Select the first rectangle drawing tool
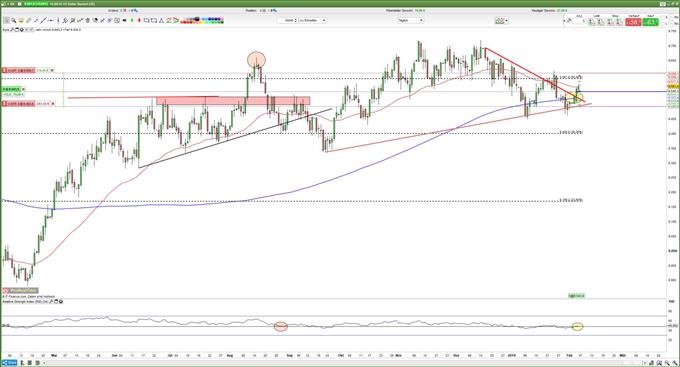Viewport: 680px width, 367px height. [x=147, y=20]
